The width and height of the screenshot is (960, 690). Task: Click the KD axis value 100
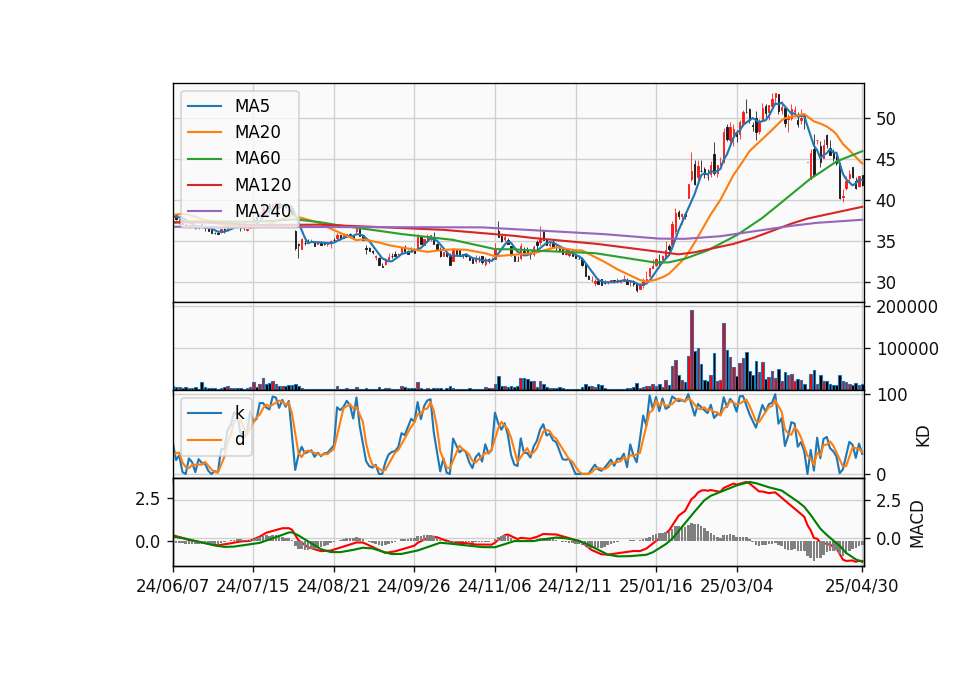892,395
